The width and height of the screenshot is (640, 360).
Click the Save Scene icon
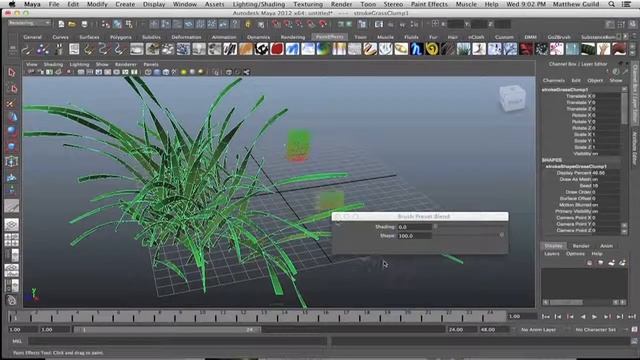[x=84, y=24]
